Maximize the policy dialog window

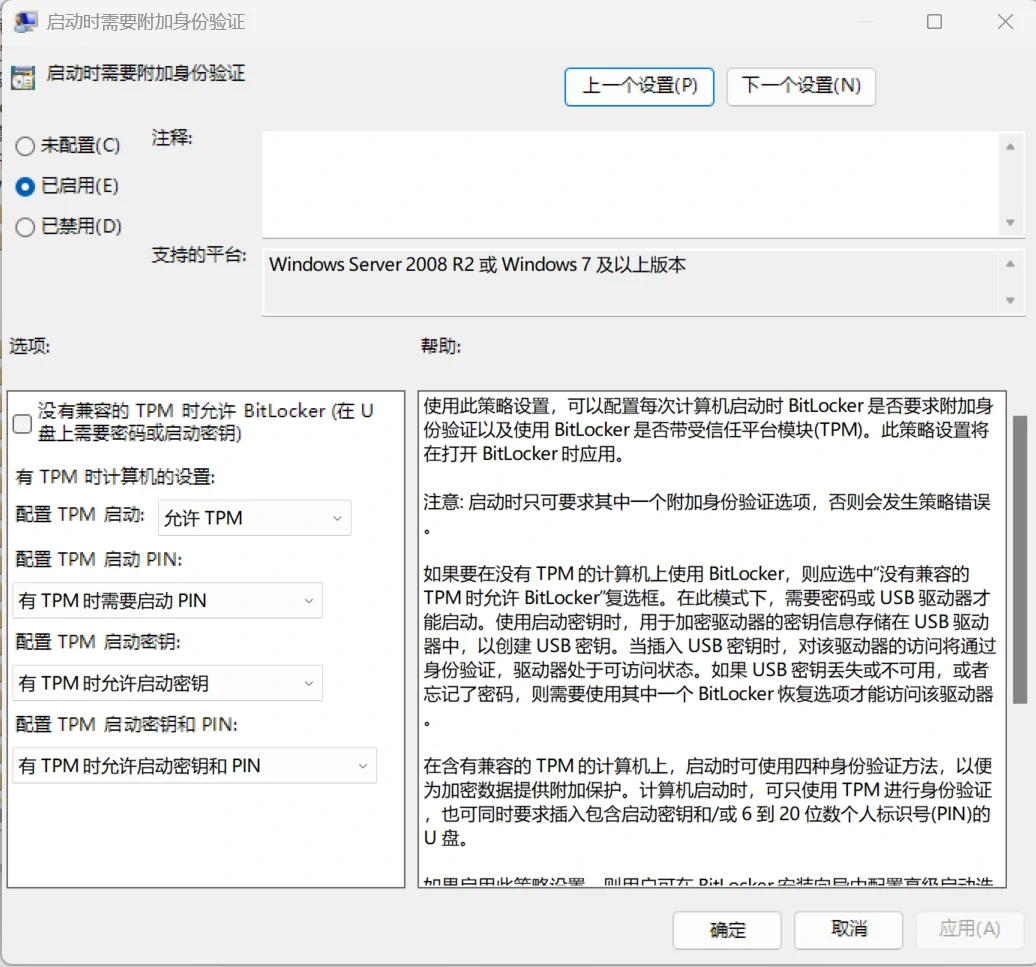(x=934, y=22)
